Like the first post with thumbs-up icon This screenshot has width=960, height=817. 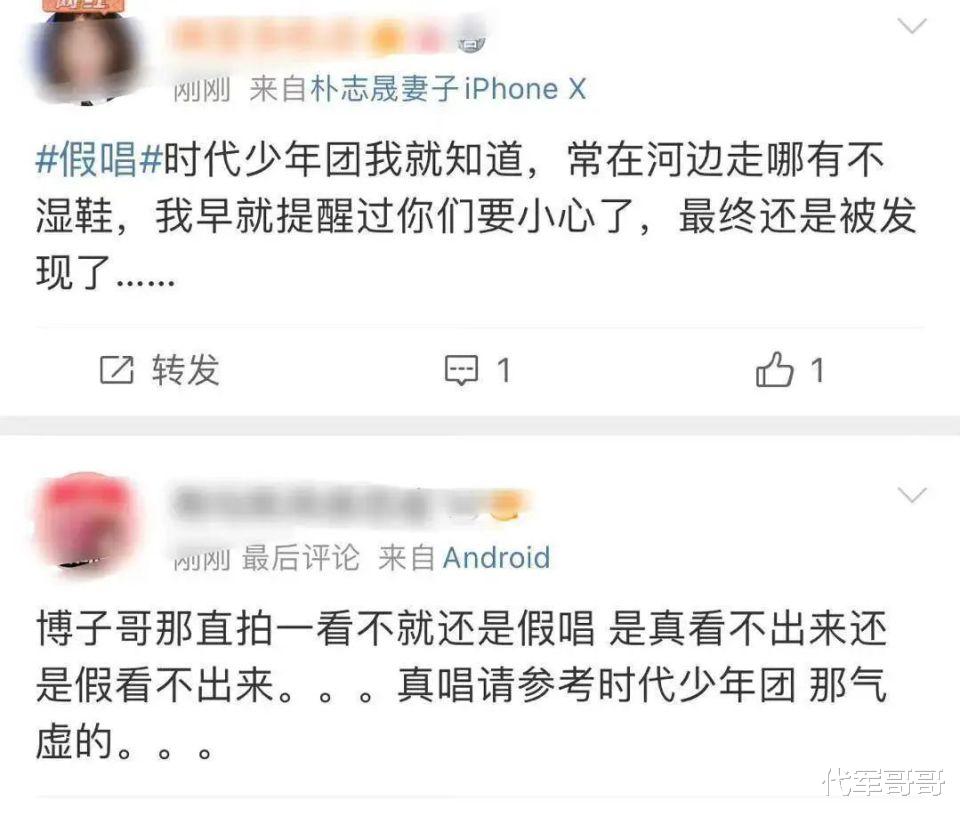(774, 369)
